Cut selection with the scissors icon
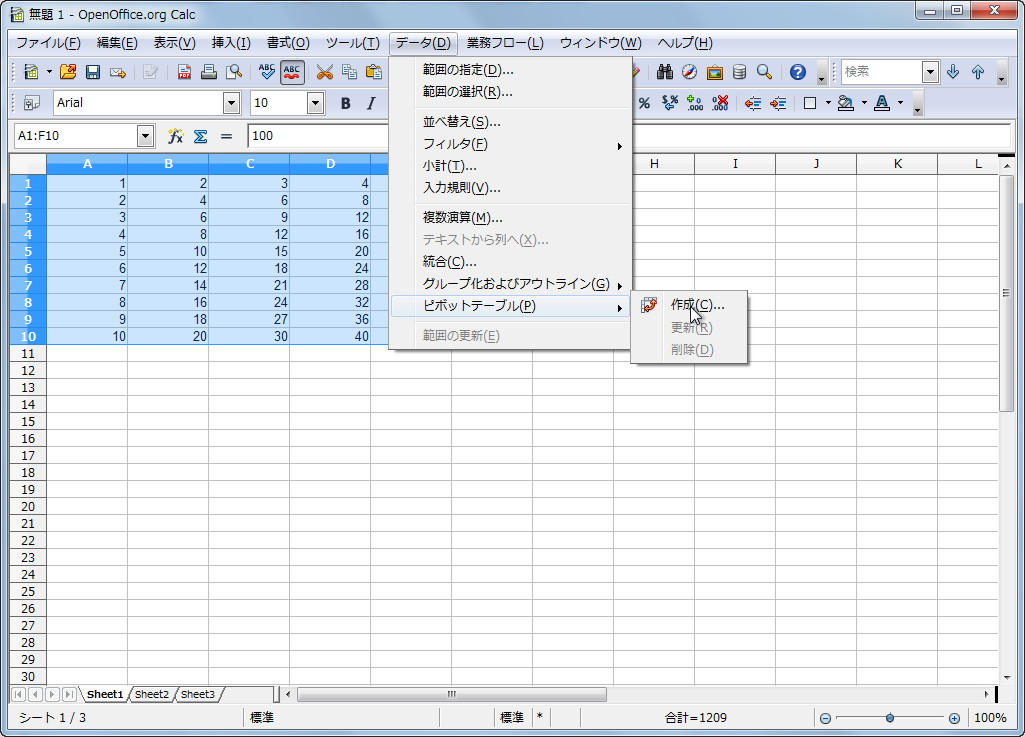Viewport: 1025px width, 737px height. point(325,72)
